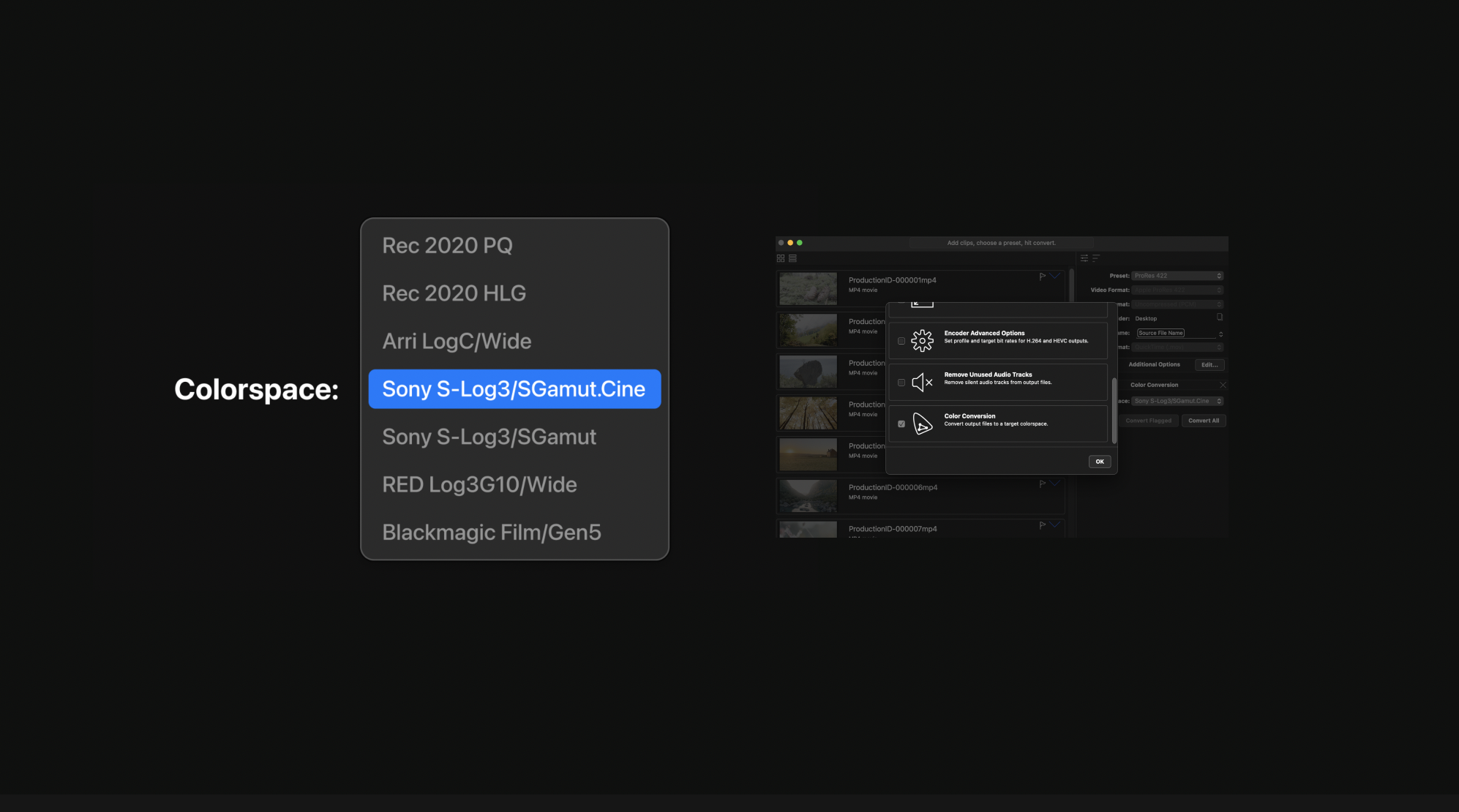Image resolution: width=1459 pixels, height=812 pixels.
Task: Click the flag icon on ProductionID-000001mp4
Action: point(1043,276)
